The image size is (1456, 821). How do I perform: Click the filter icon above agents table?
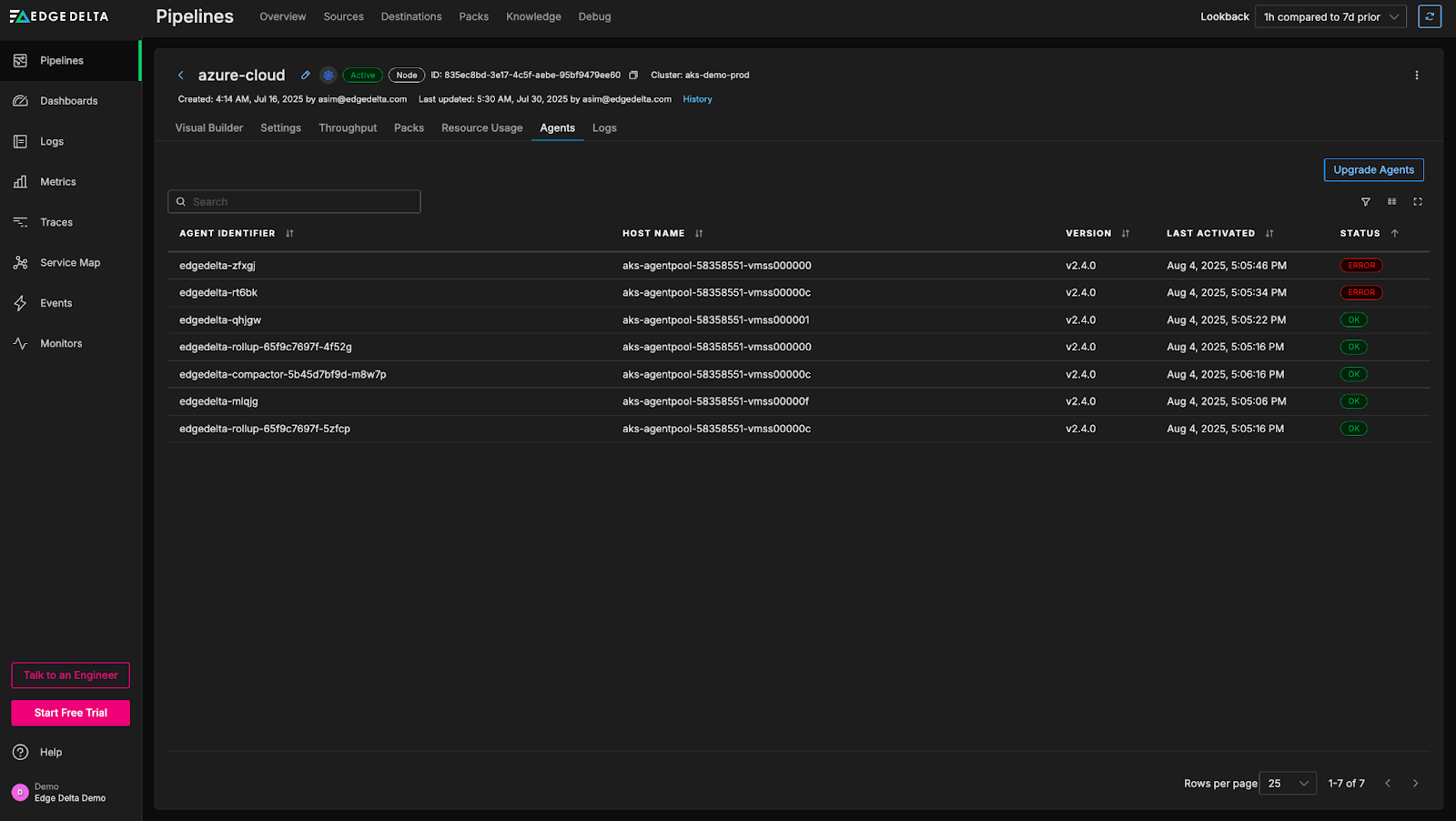[x=1365, y=202]
